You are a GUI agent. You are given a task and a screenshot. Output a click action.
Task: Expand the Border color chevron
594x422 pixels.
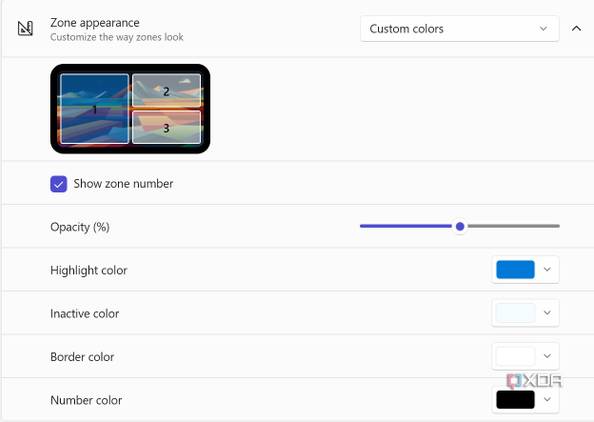547,356
